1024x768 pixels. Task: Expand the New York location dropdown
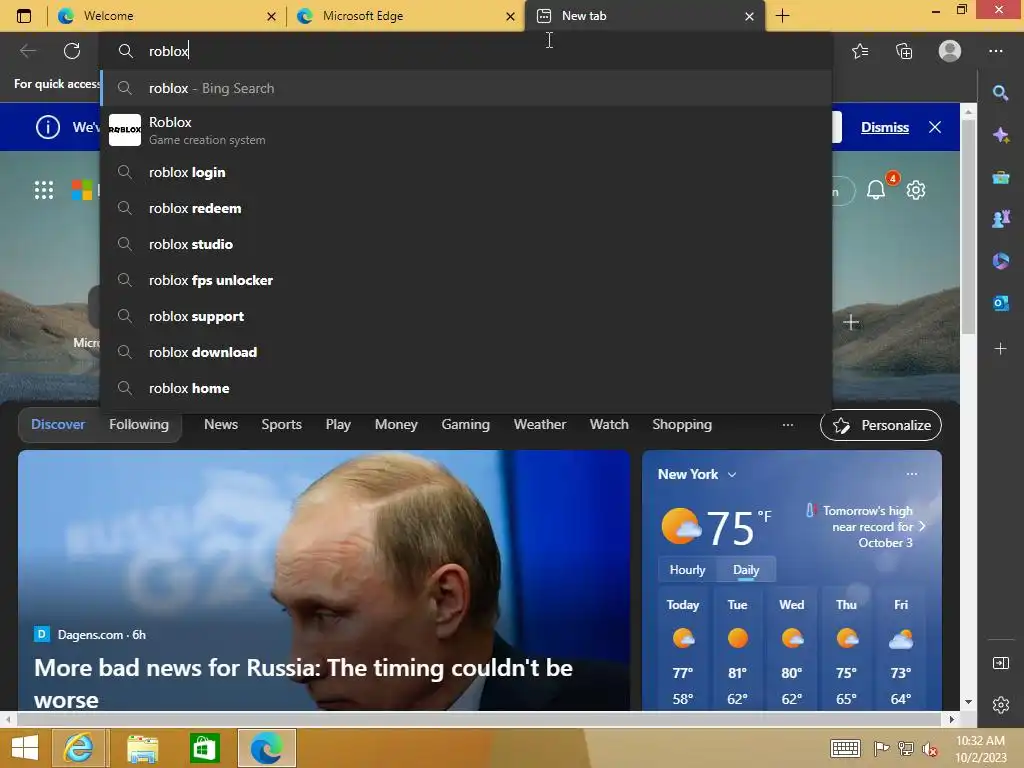click(731, 475)
